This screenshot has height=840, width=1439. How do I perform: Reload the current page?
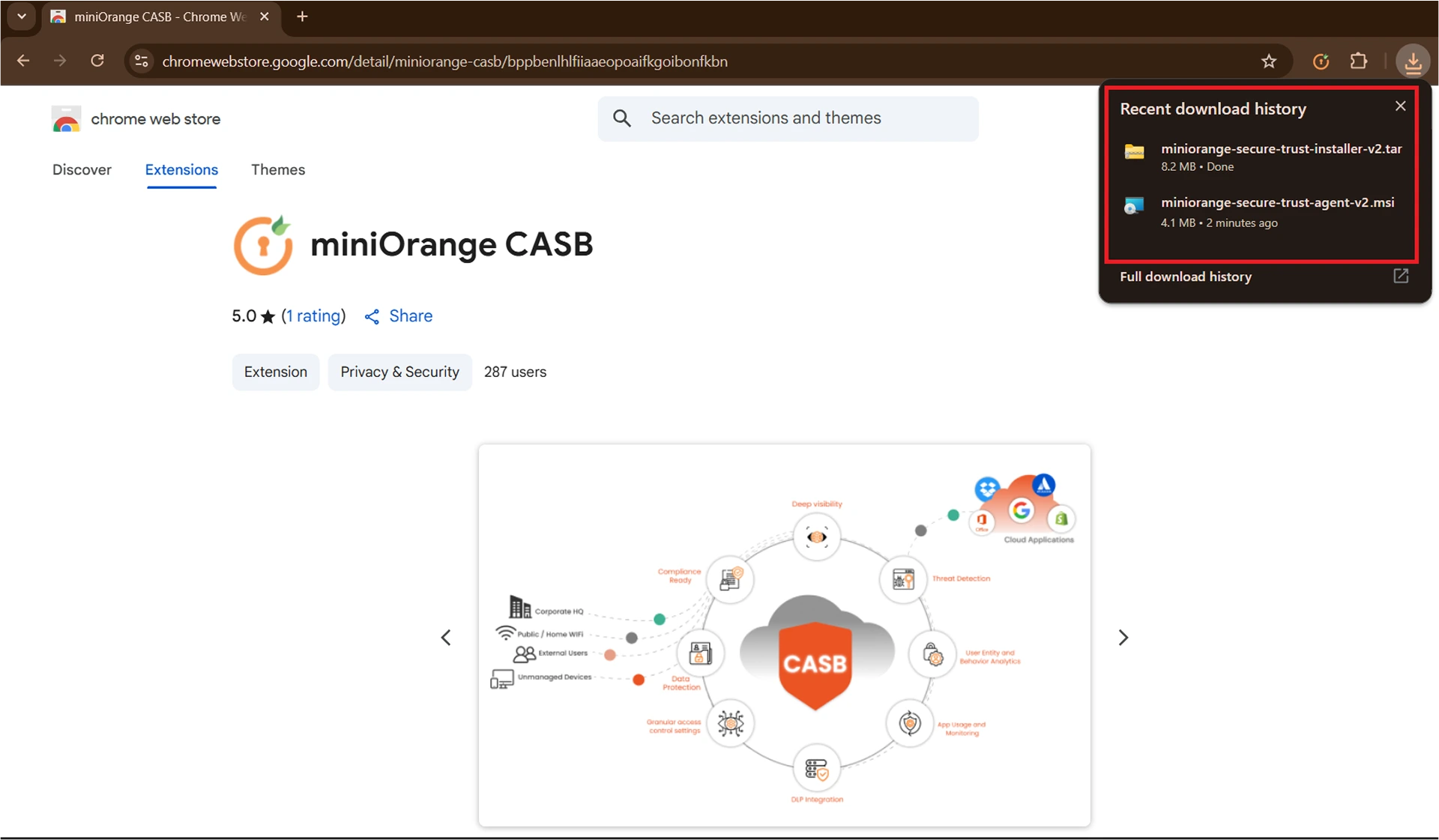(x=97, y=61)
